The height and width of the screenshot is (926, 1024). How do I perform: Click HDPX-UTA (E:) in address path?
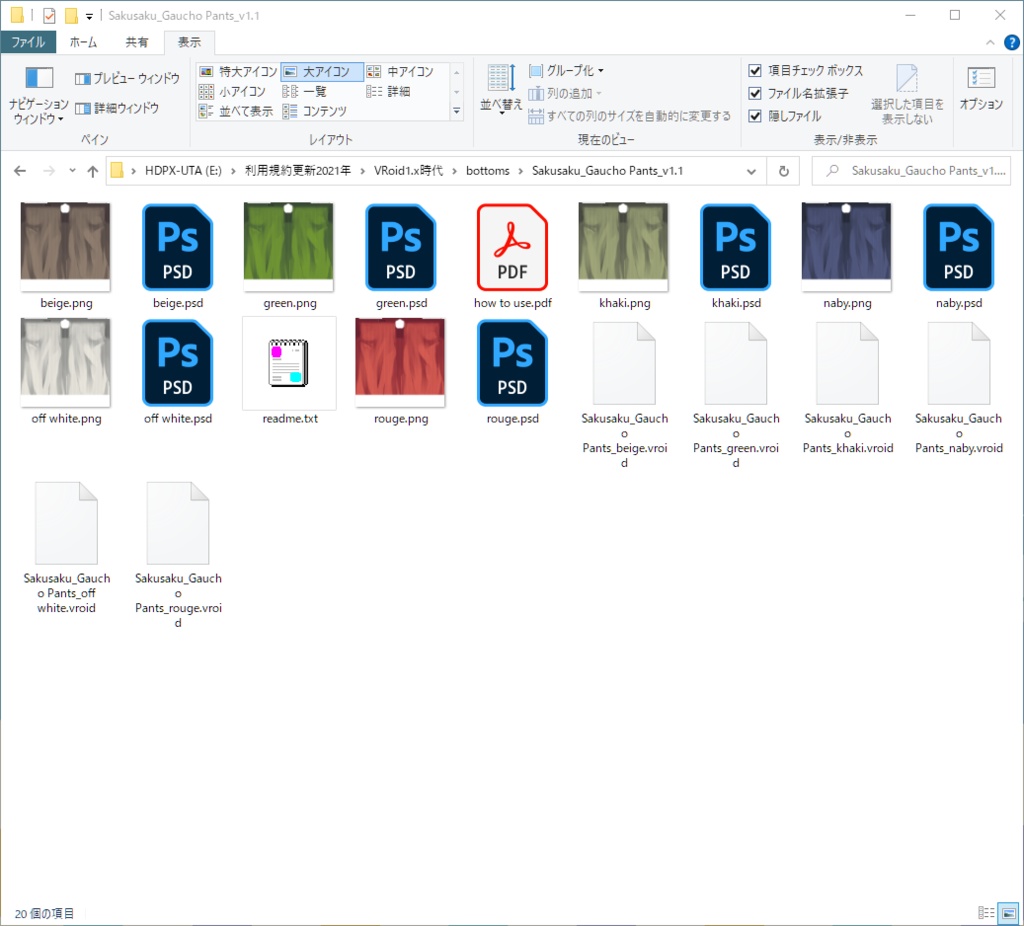[183, 171]
